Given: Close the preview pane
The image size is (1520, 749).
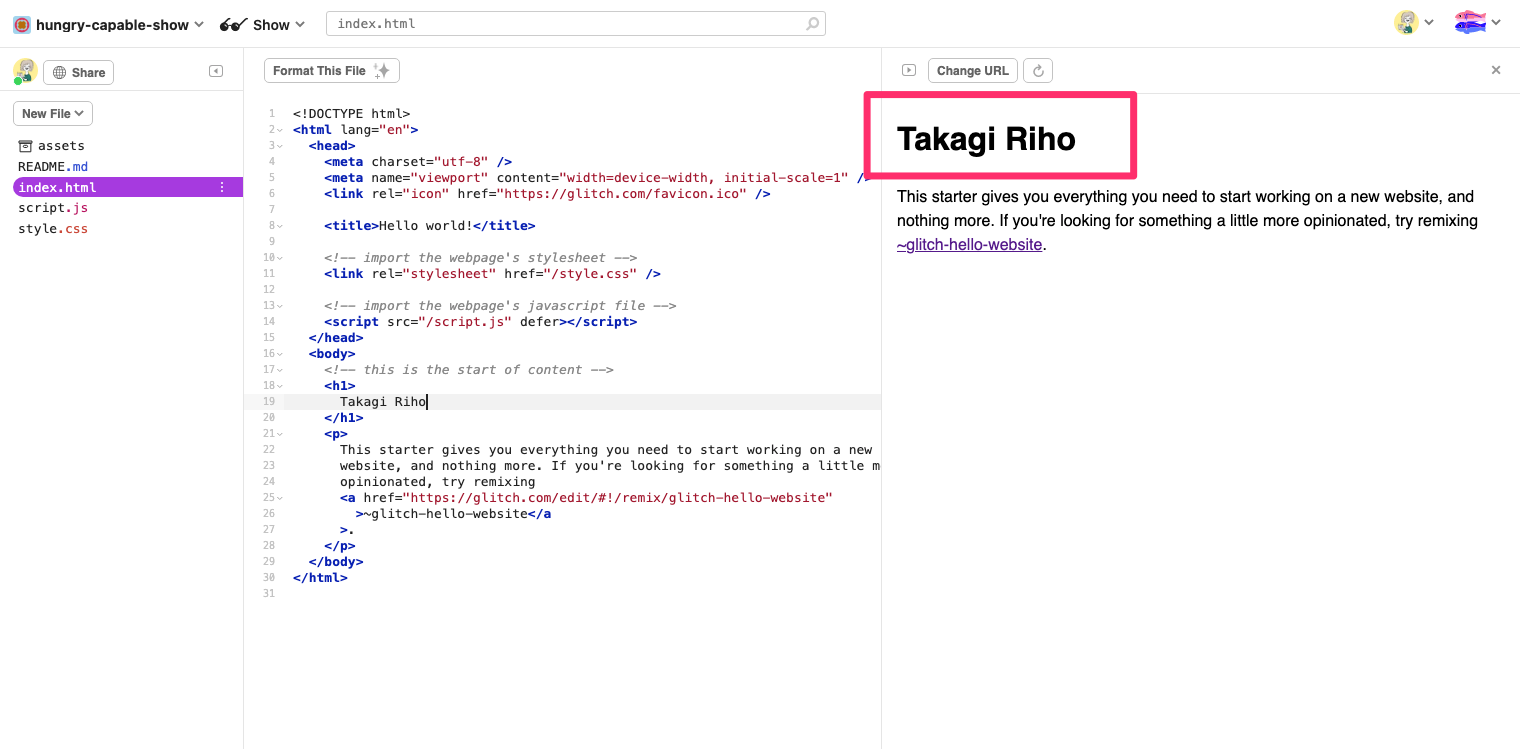Looking at the screenshot, I should (1496, 70).
